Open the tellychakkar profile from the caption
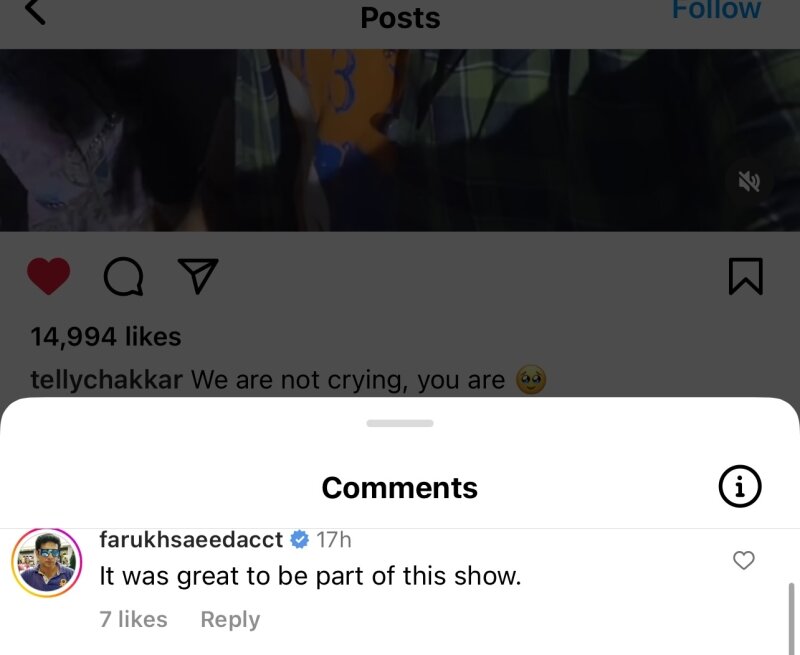 106,380
